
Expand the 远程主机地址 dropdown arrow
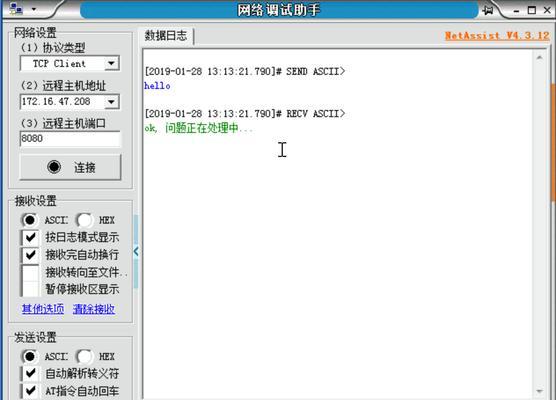click(x=111, y=102)
